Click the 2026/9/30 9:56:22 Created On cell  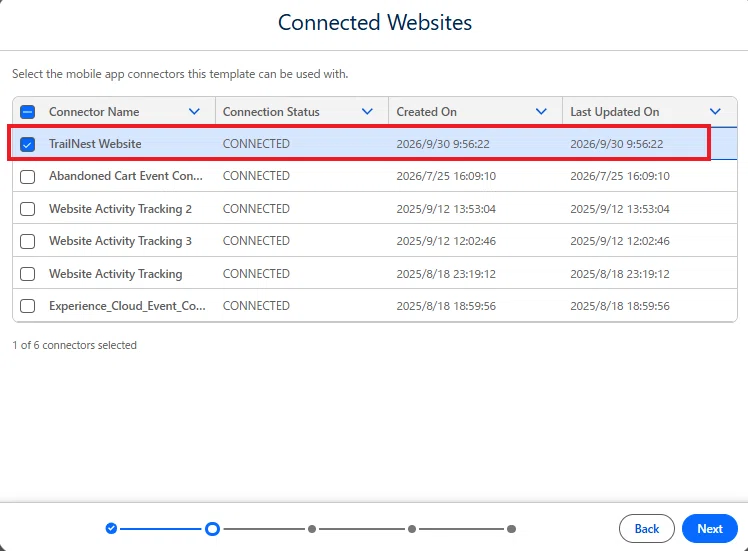coord(443,144)
